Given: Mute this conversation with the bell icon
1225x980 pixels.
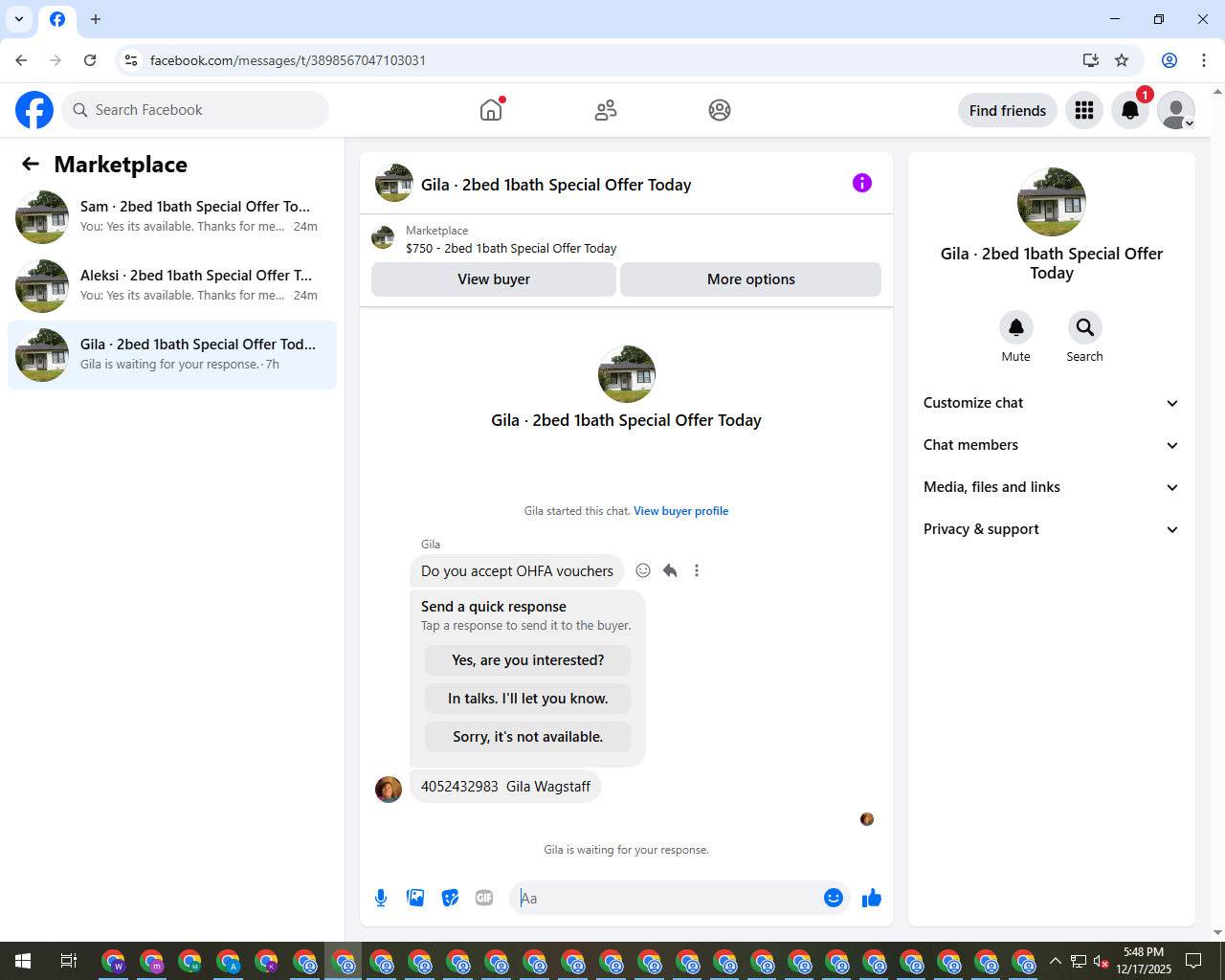Looking at the screenshot, I should [x=1016, y=327].
